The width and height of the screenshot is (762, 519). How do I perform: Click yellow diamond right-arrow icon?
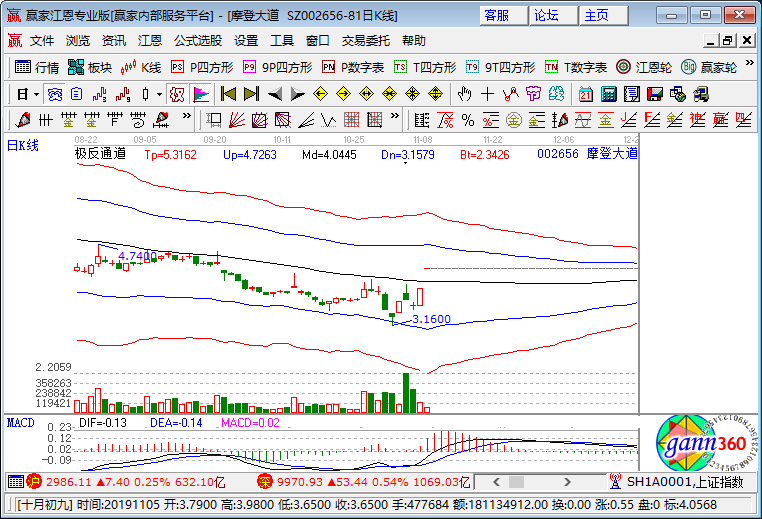(x=343, y=94)
